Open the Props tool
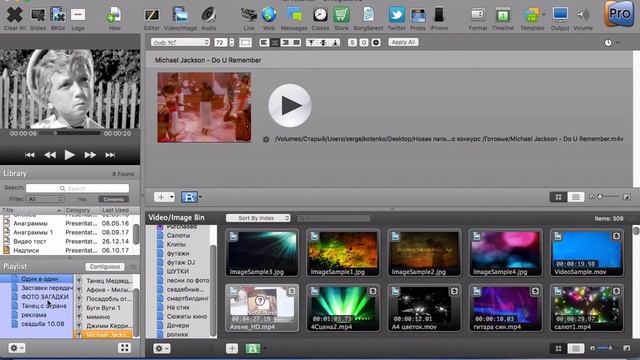 (x=418, y=16)
